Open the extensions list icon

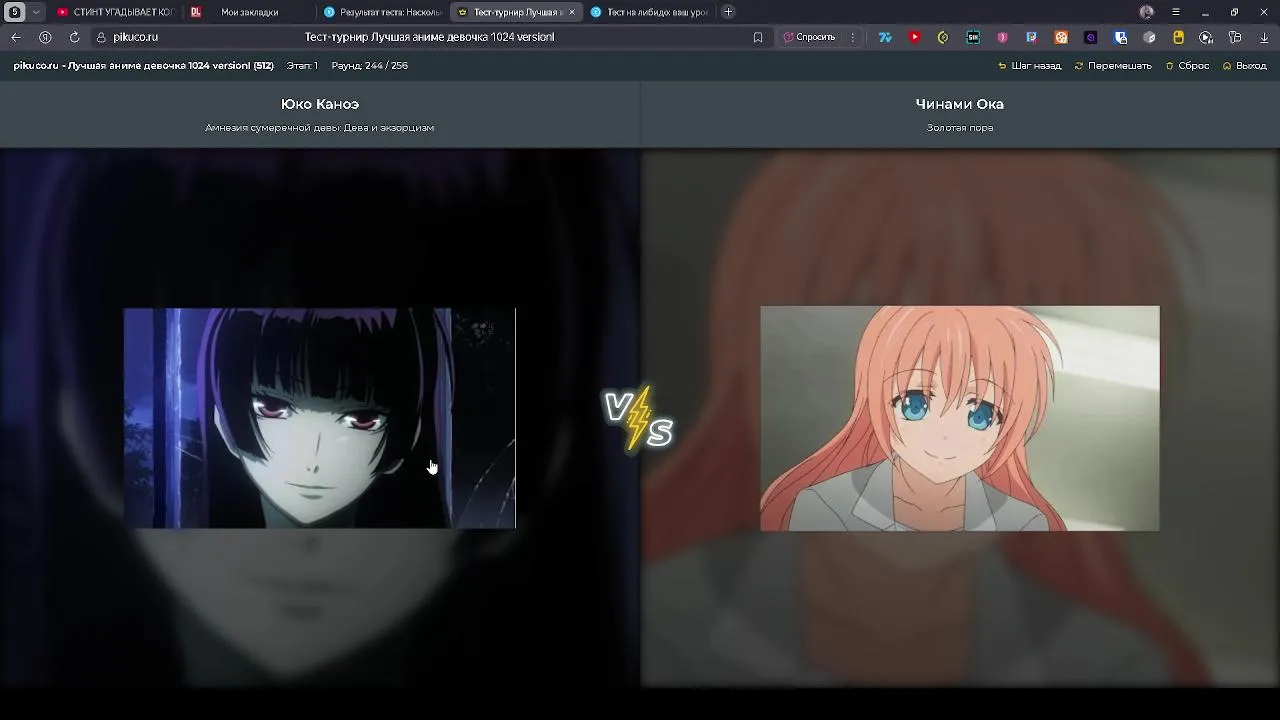[1235, 37]
